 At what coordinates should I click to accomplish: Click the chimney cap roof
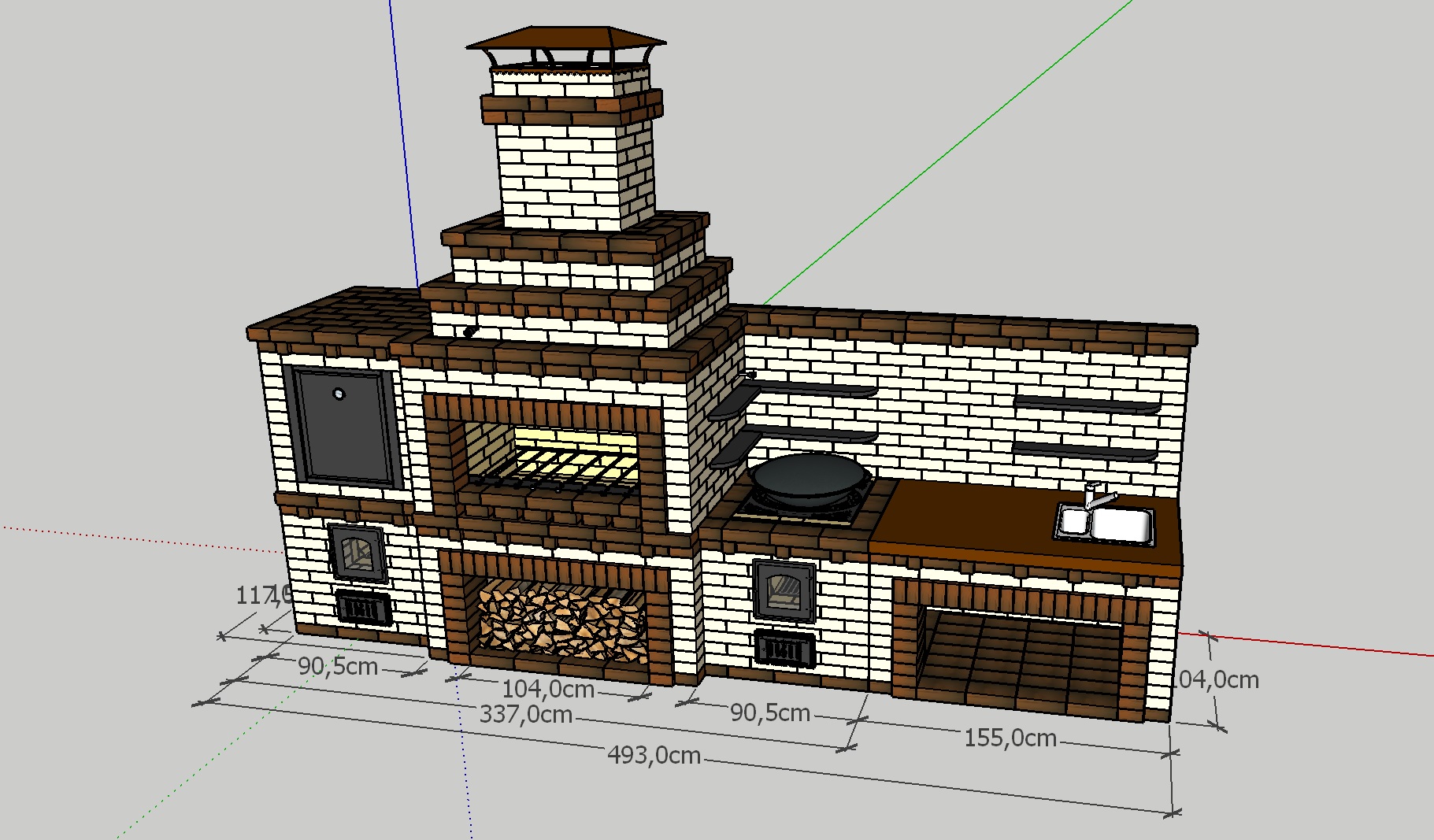(x=565, y=39)
